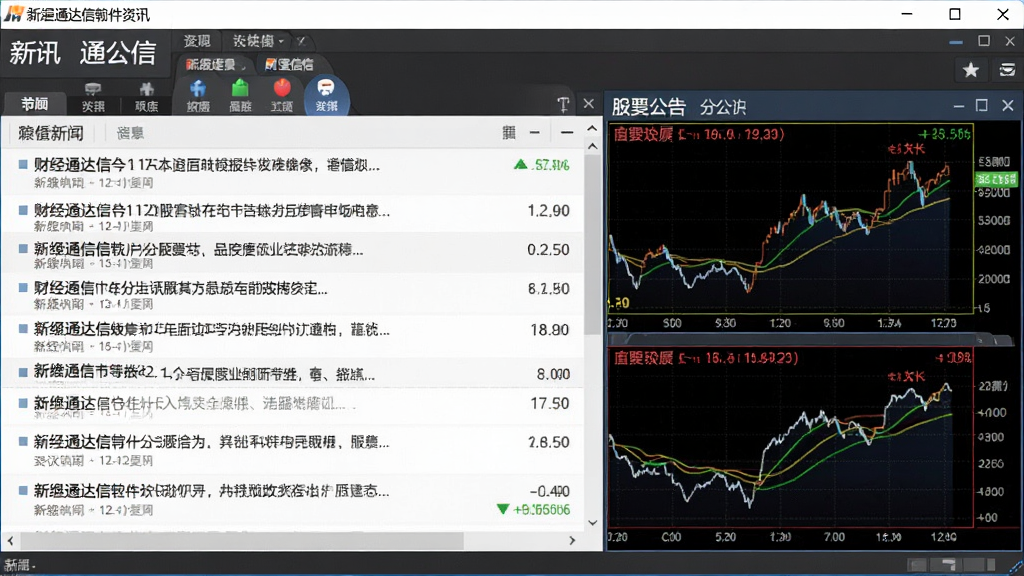Image resolution: width=1024 pixels, height=576 pixels.
Task: Click the +28.565 value on upper chart
Action: [944, 134]
